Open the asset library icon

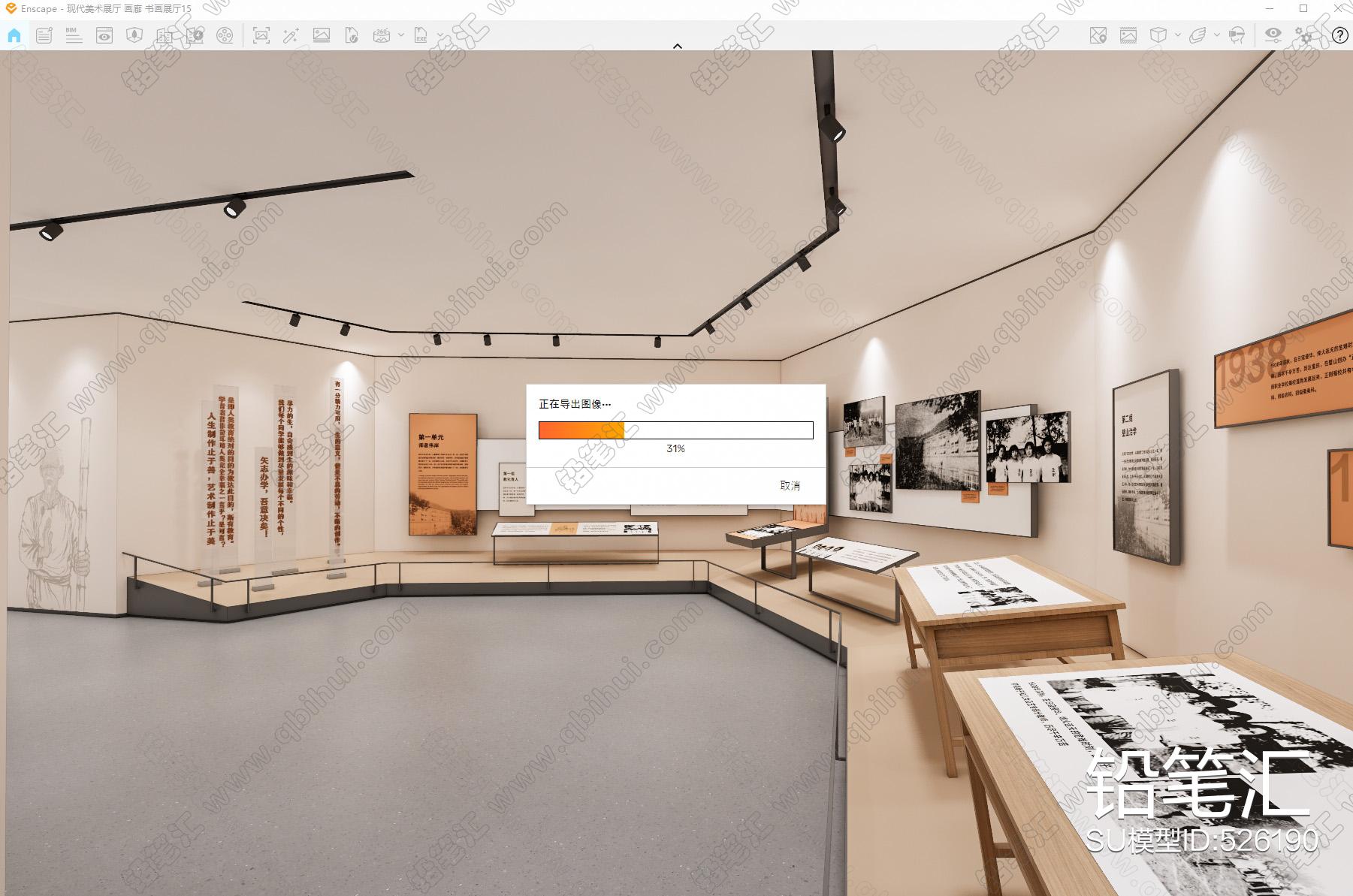coord(165,35)
